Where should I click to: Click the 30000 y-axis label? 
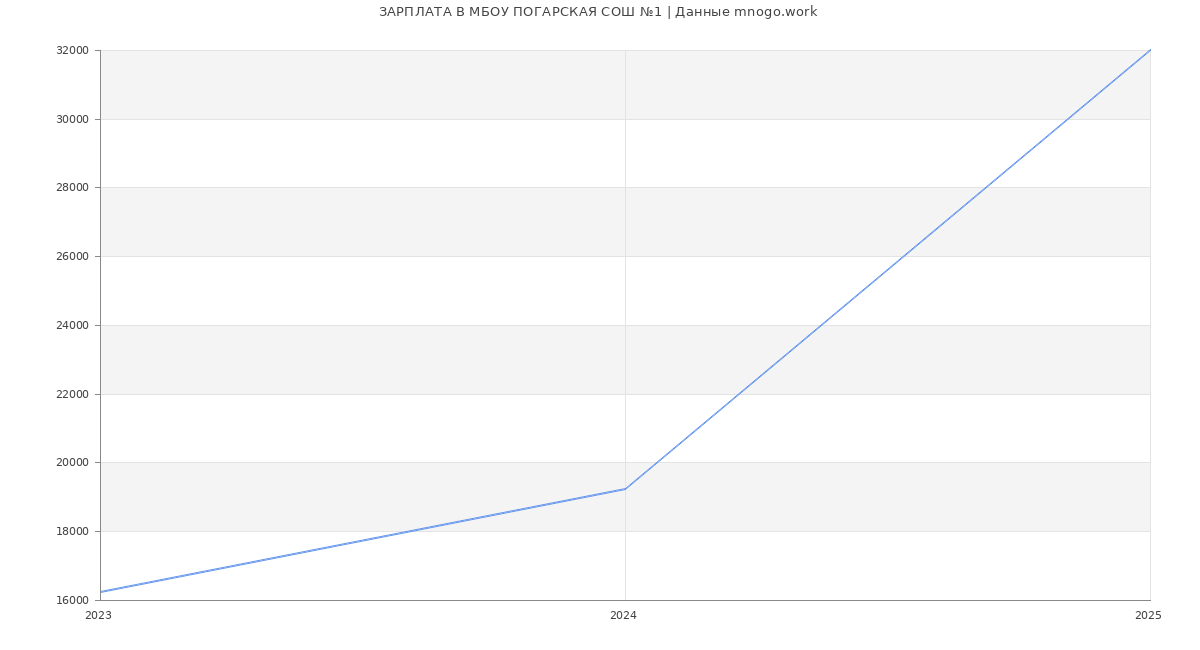click(72, 119)
